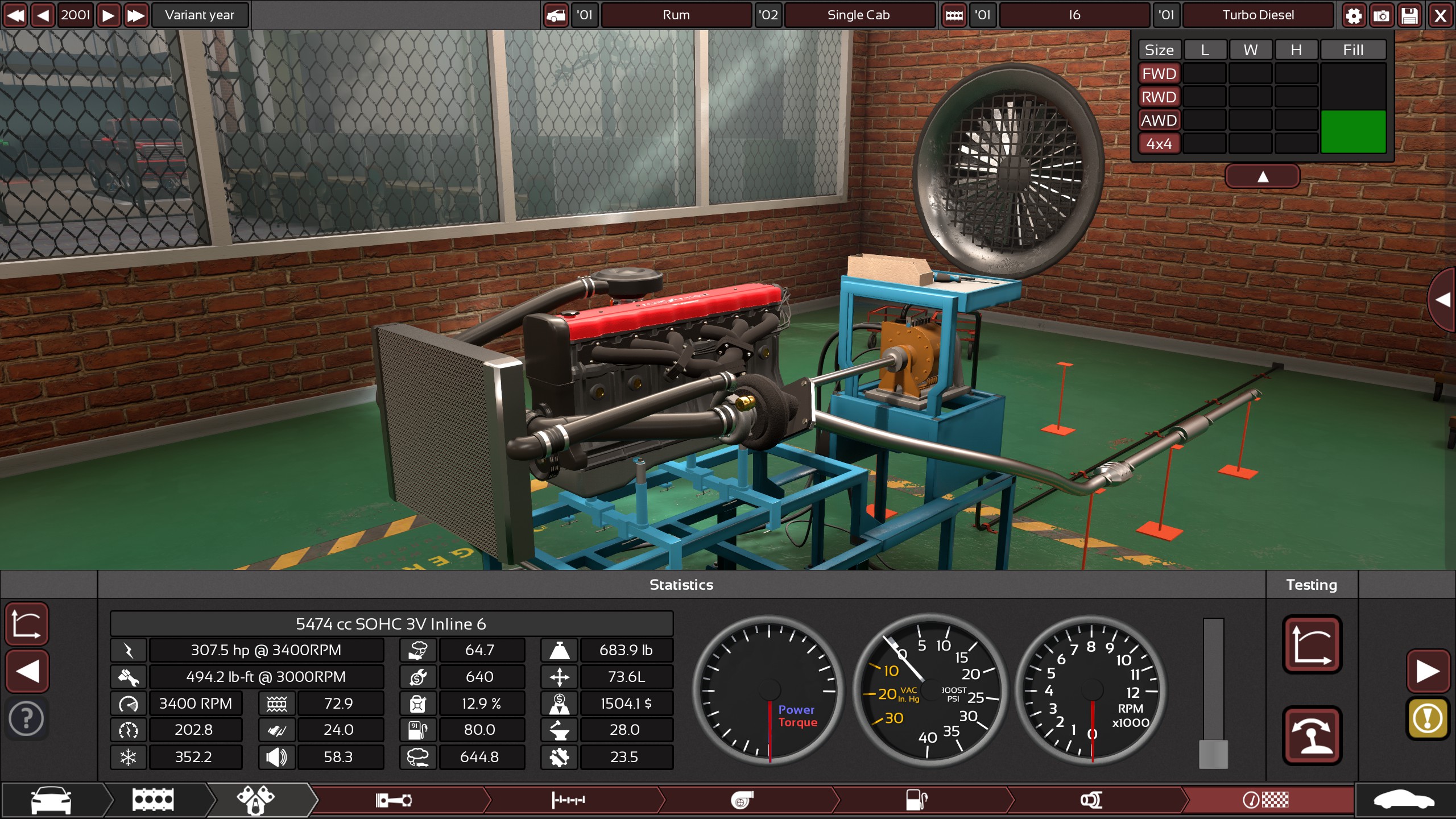Open the settings gear icon
This screenshot has width=1456, height=819.
(x=1354, y=15)
